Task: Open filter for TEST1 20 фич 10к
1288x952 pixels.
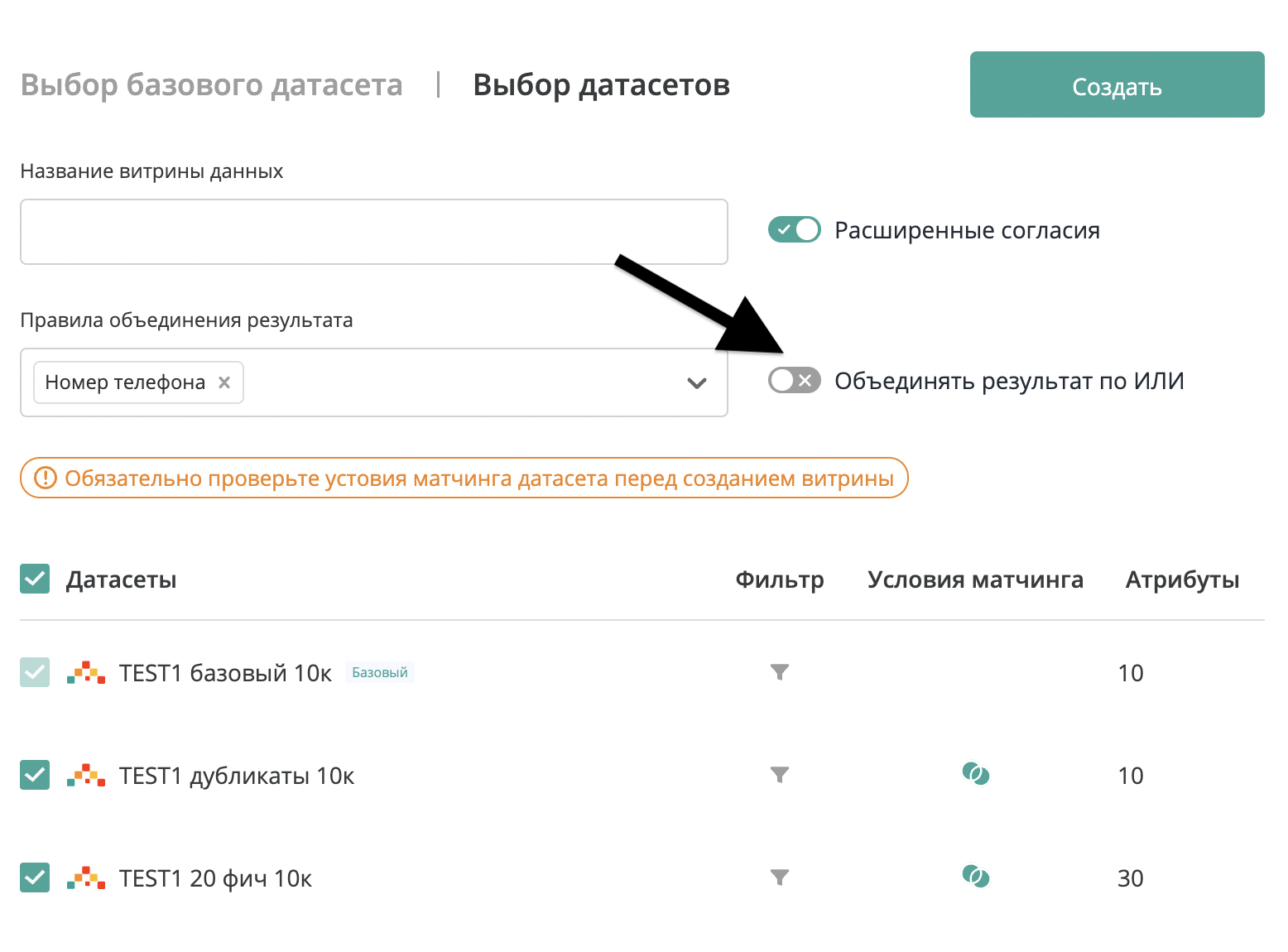Action: click(779, 877)
